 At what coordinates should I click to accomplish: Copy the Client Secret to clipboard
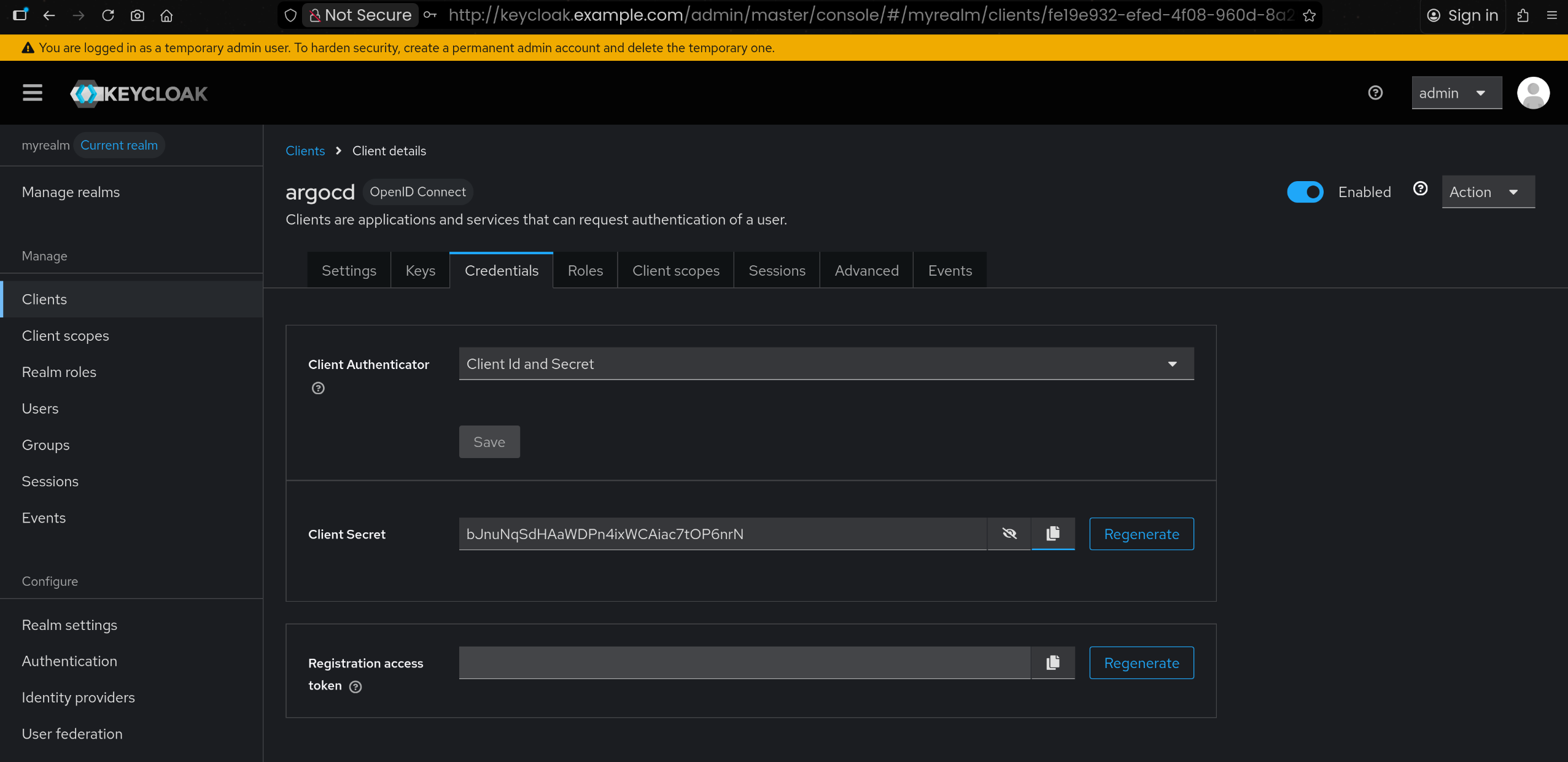point(1053,534)
